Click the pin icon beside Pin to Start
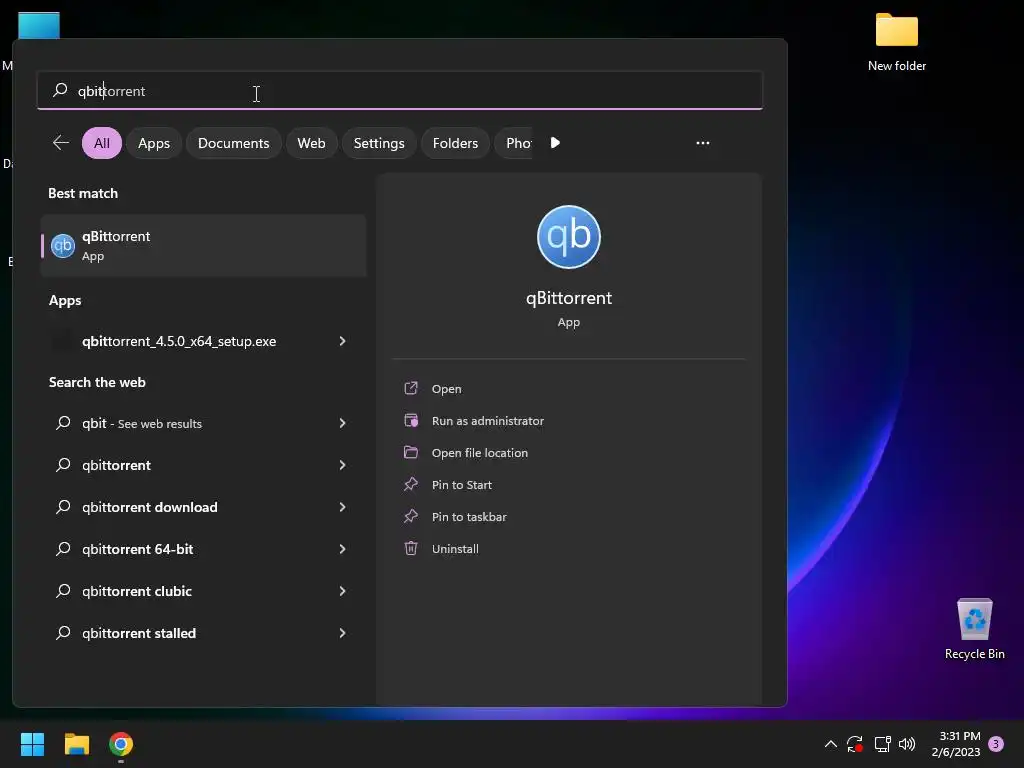 [x=411, y=484]
